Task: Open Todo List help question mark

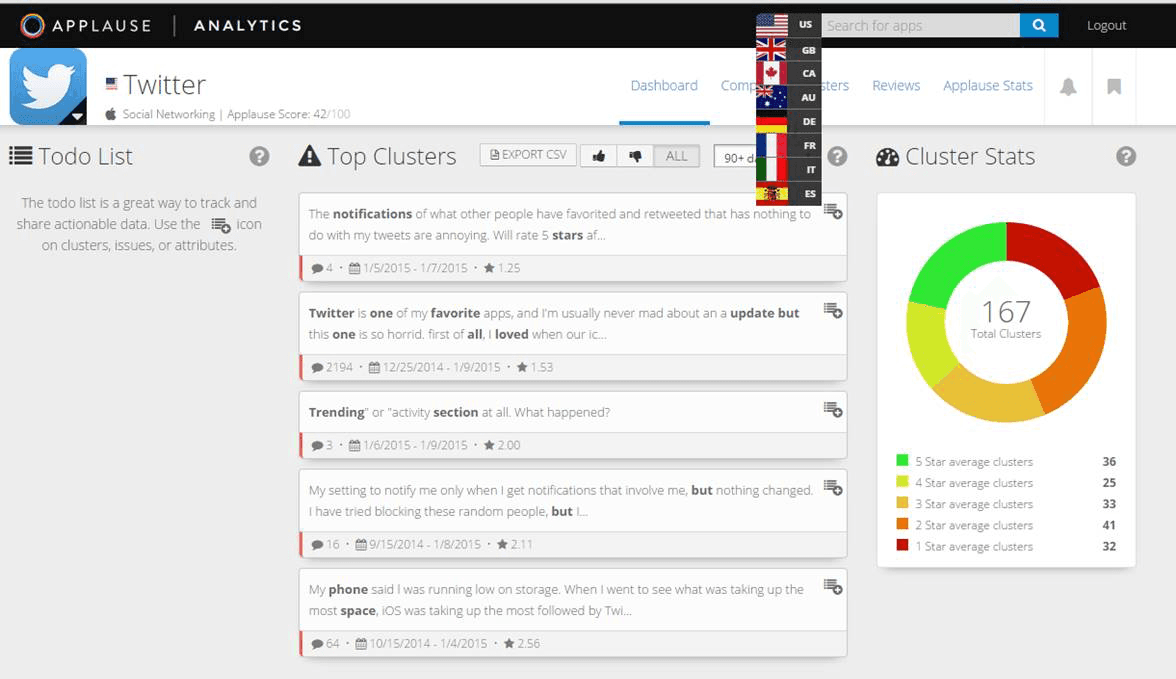Action: pos(260,156)
